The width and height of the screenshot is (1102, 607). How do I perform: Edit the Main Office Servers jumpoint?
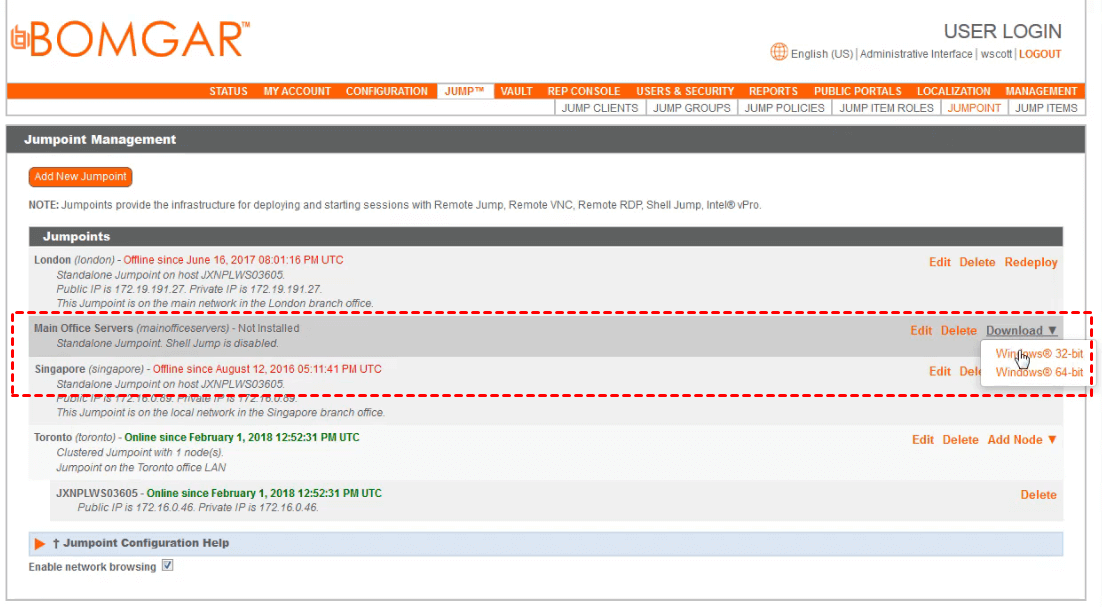click(x=921, y=331)
